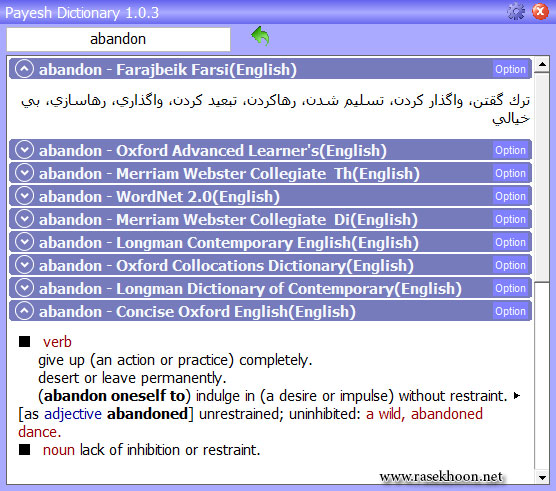Open Option for WordNet 2.0
The height and width of the screenshot is (491, 556).
coord(510,196)
